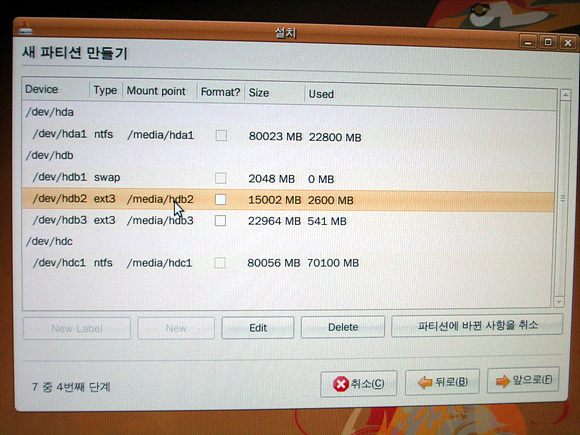Enable Format checkbox on /dev/hdb3 row
Screen dimensions: 580x435
click(220, 221)
